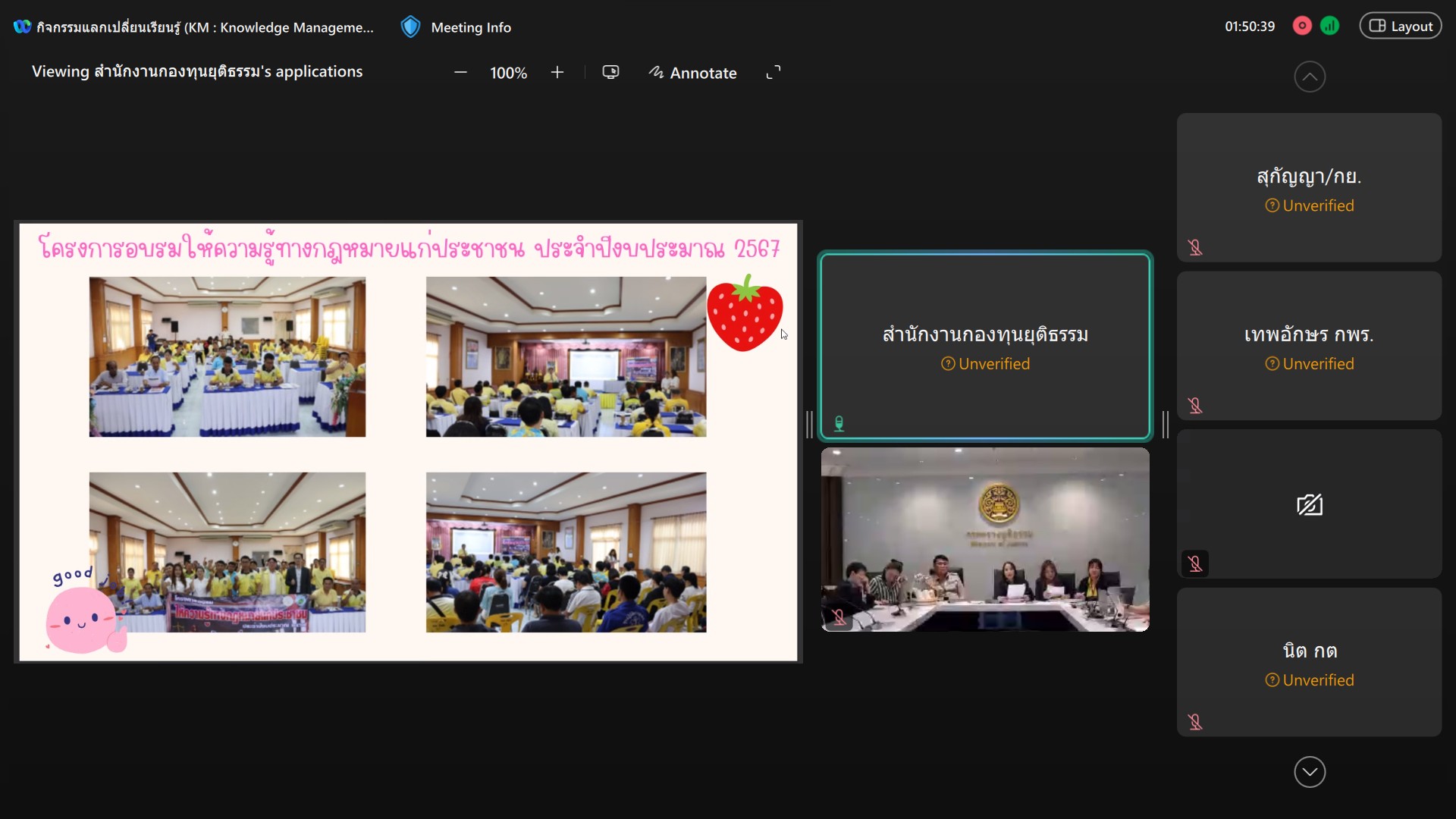1456x819 pixels.
Task: Click camera-off icon on video-disabled tile
Action: pos(1309,505)
